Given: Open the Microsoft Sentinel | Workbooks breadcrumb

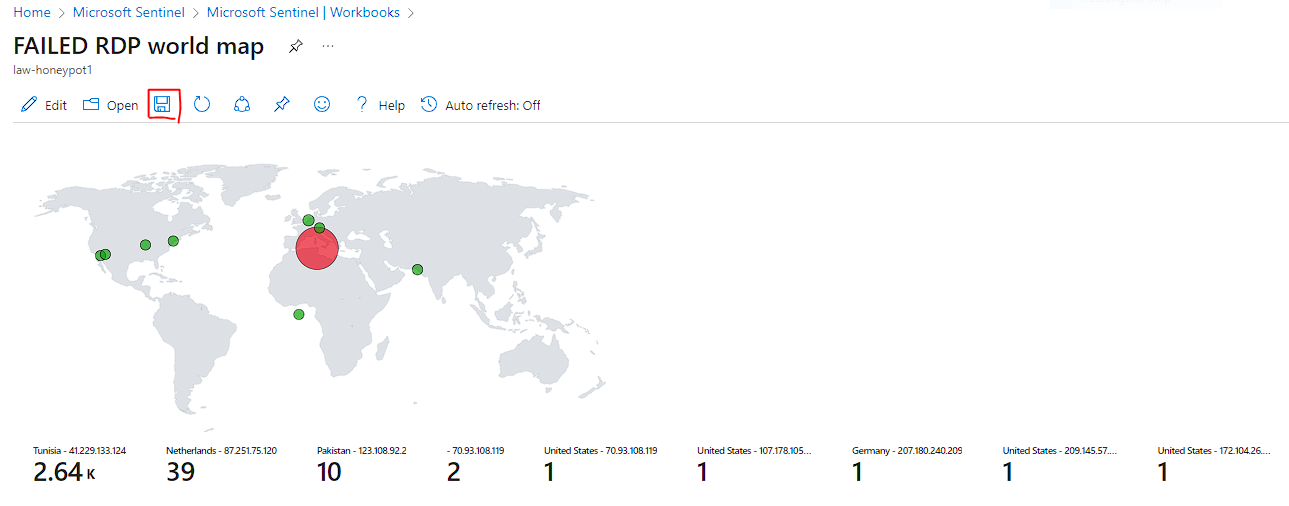Looking at the screenshot, I should tap(303, 13).
